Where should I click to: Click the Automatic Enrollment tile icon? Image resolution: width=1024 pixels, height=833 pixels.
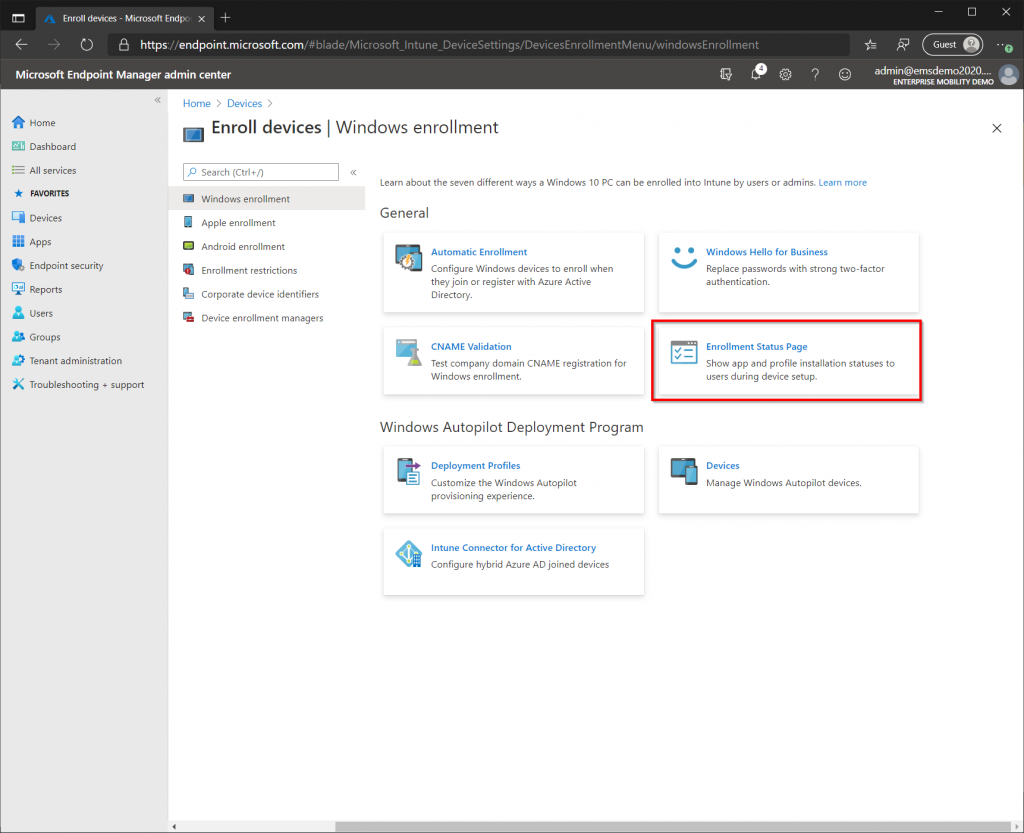coord(409,258)
